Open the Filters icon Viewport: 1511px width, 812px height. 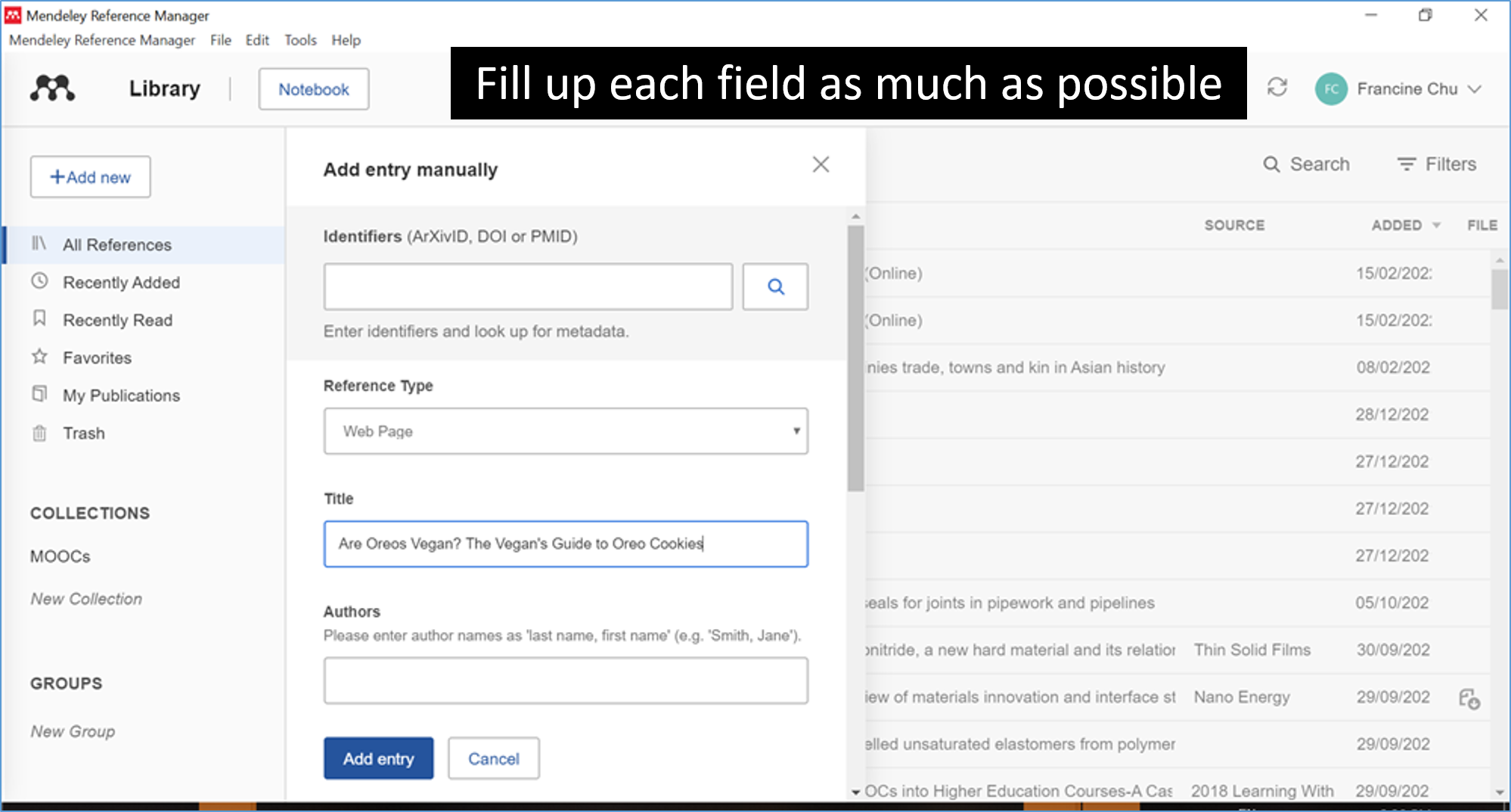click(1406, 164)
